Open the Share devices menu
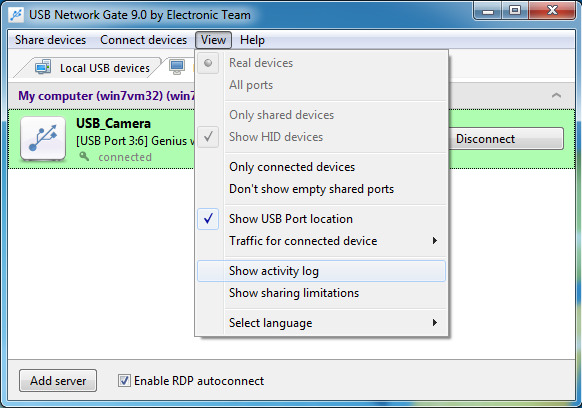 [x=50, y=40]
